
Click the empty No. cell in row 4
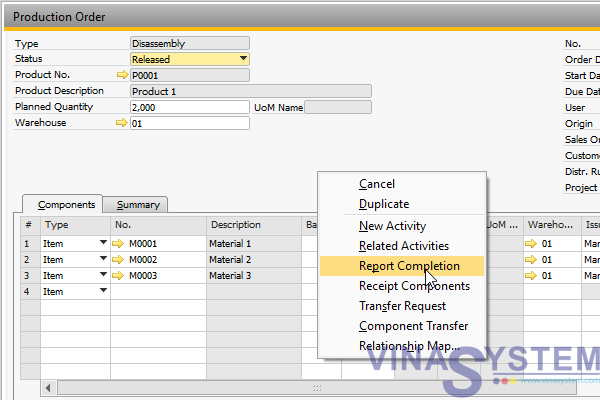tap(158, 292)
